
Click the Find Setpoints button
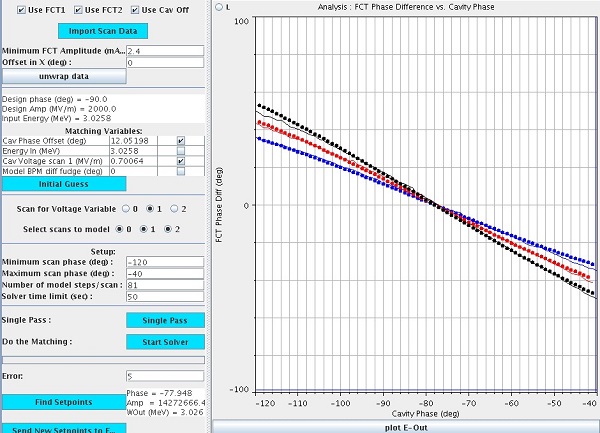coord(63,402)
